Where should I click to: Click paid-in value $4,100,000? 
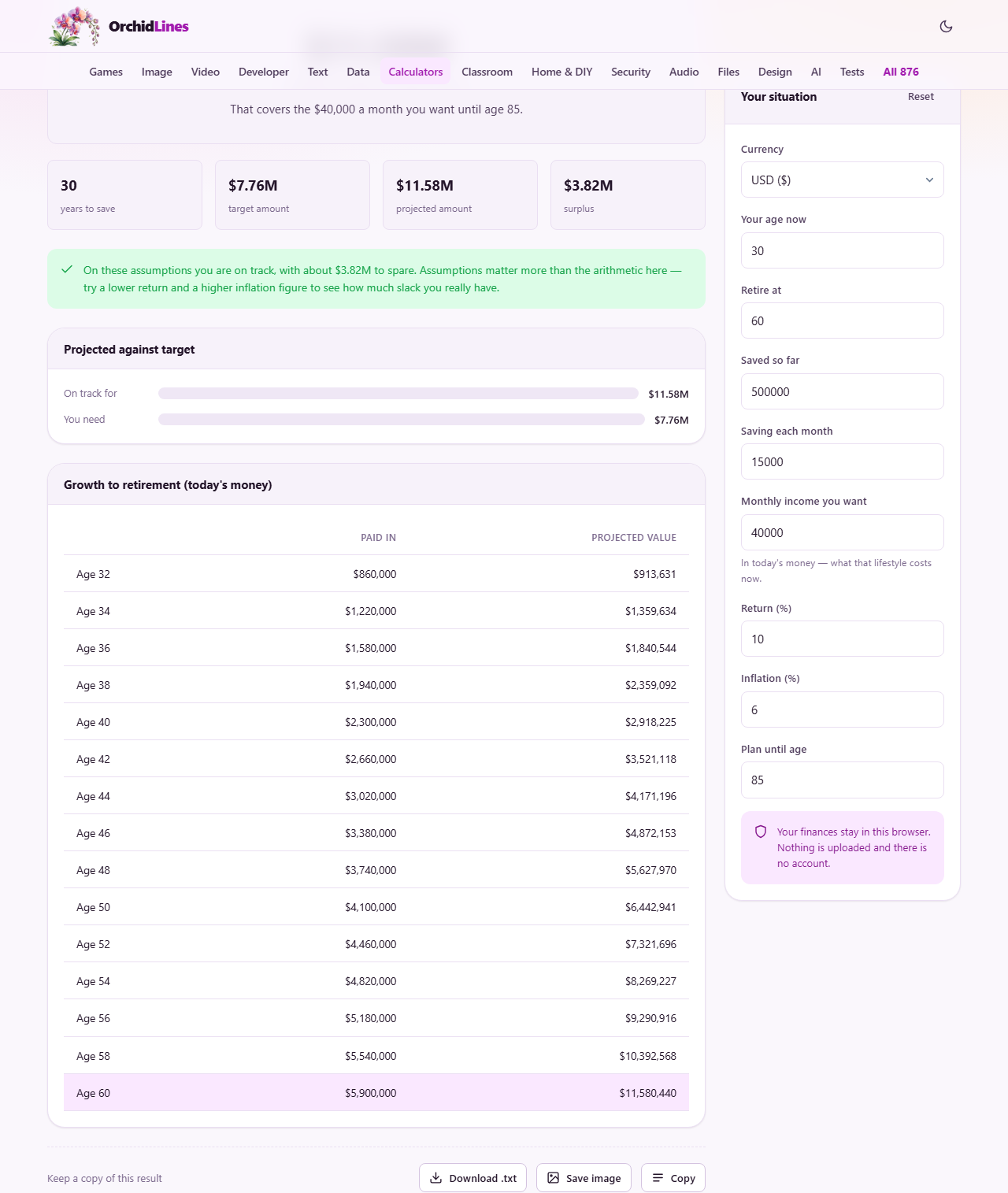pyautogui.click(x=370, y=907)
